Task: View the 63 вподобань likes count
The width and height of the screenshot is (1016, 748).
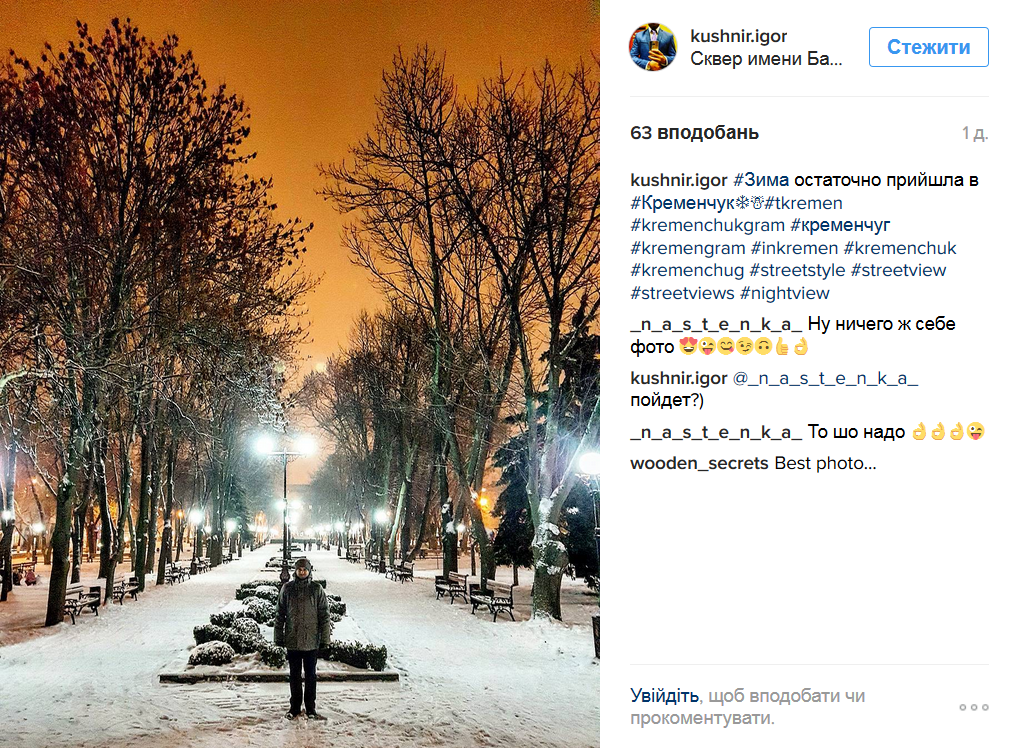Action: pos(694,133)
